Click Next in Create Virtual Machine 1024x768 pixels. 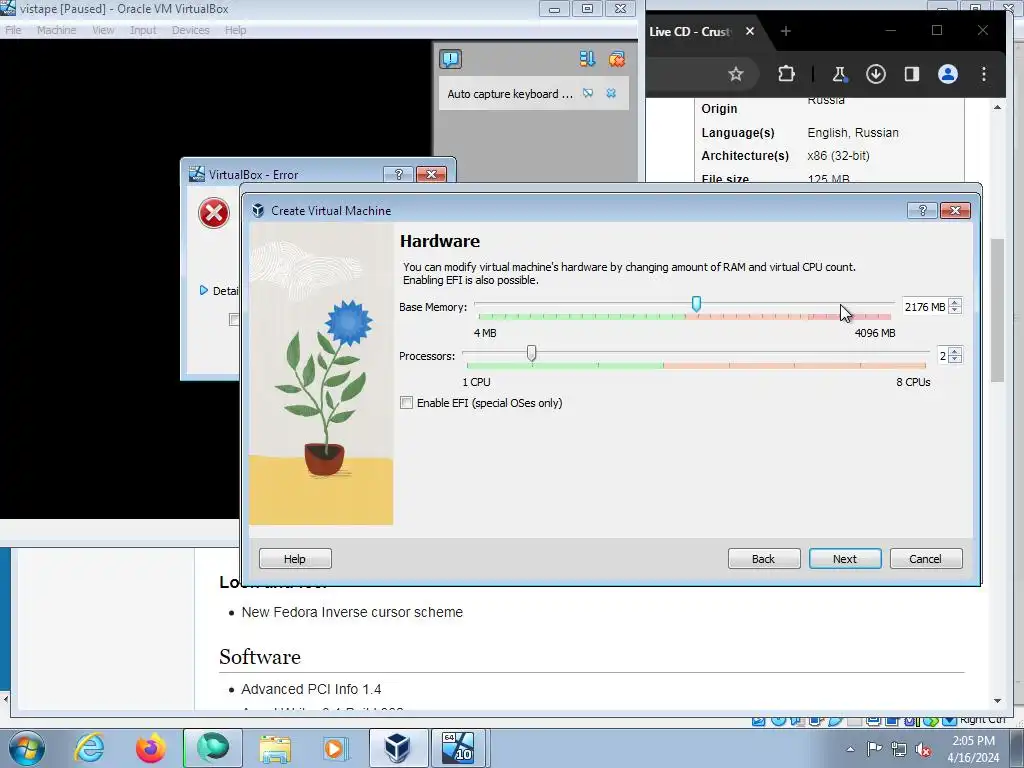[845, 559]
